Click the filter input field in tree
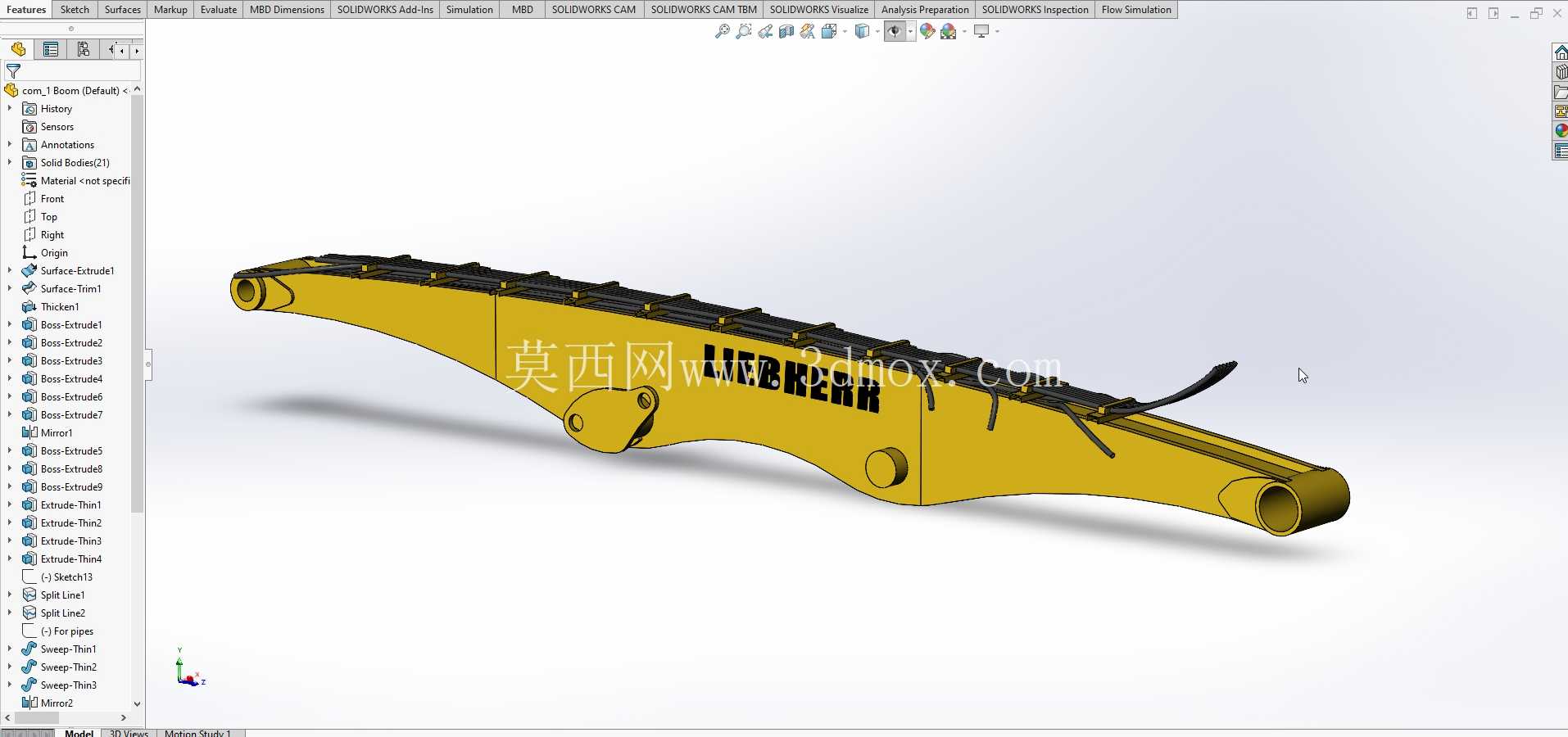1568x737 pixels. coord(80,71)
